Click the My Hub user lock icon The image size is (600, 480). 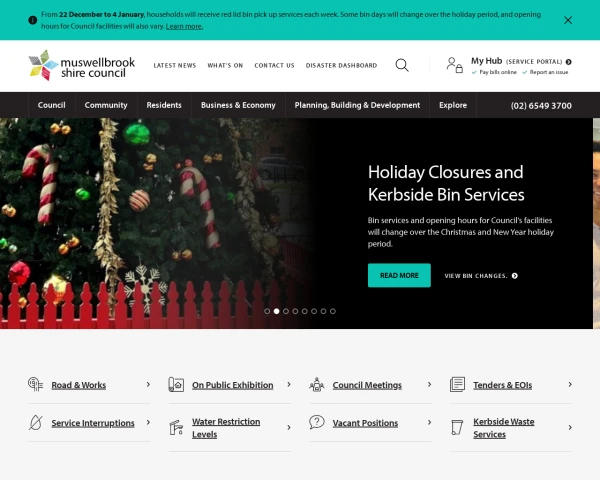click(455, 65)
